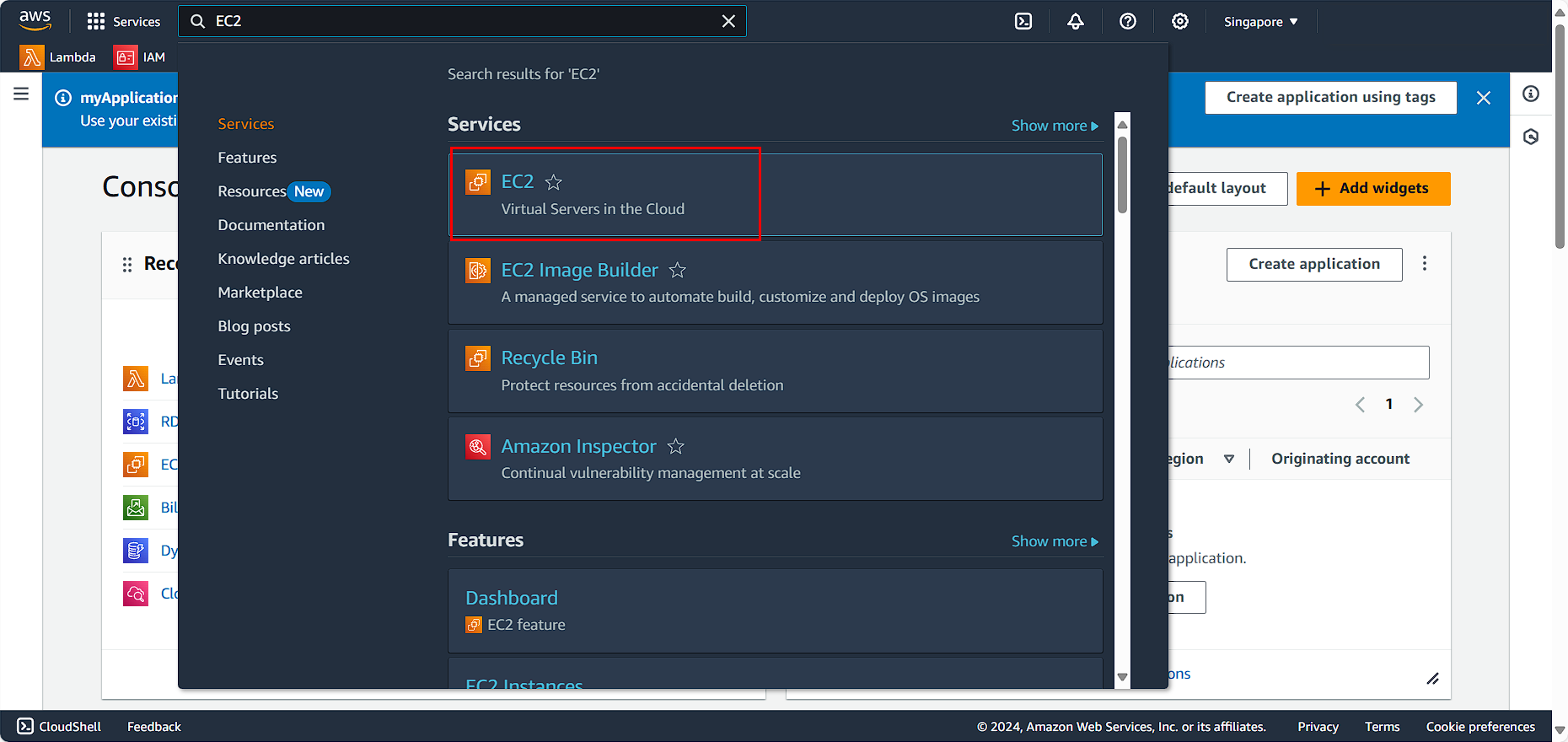Expand Show more for Features results
The width and height of the screenshot is (1568, 742).
coord(1054,541)
